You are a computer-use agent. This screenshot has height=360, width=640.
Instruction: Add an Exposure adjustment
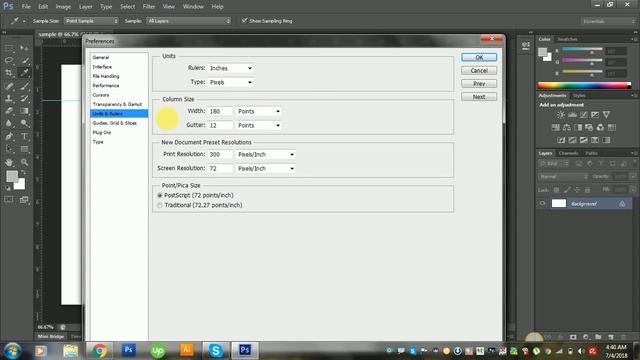[x=595, y=115]
